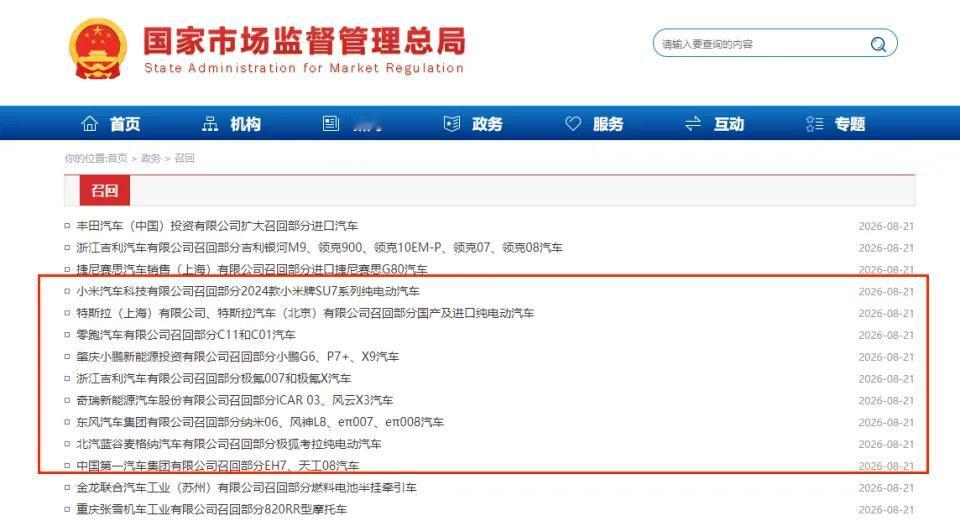Image resolution: width=960 pixels, height=521 pixels.
Task: Open the 首页 navigation menu
Action: [x=125, y=124]
